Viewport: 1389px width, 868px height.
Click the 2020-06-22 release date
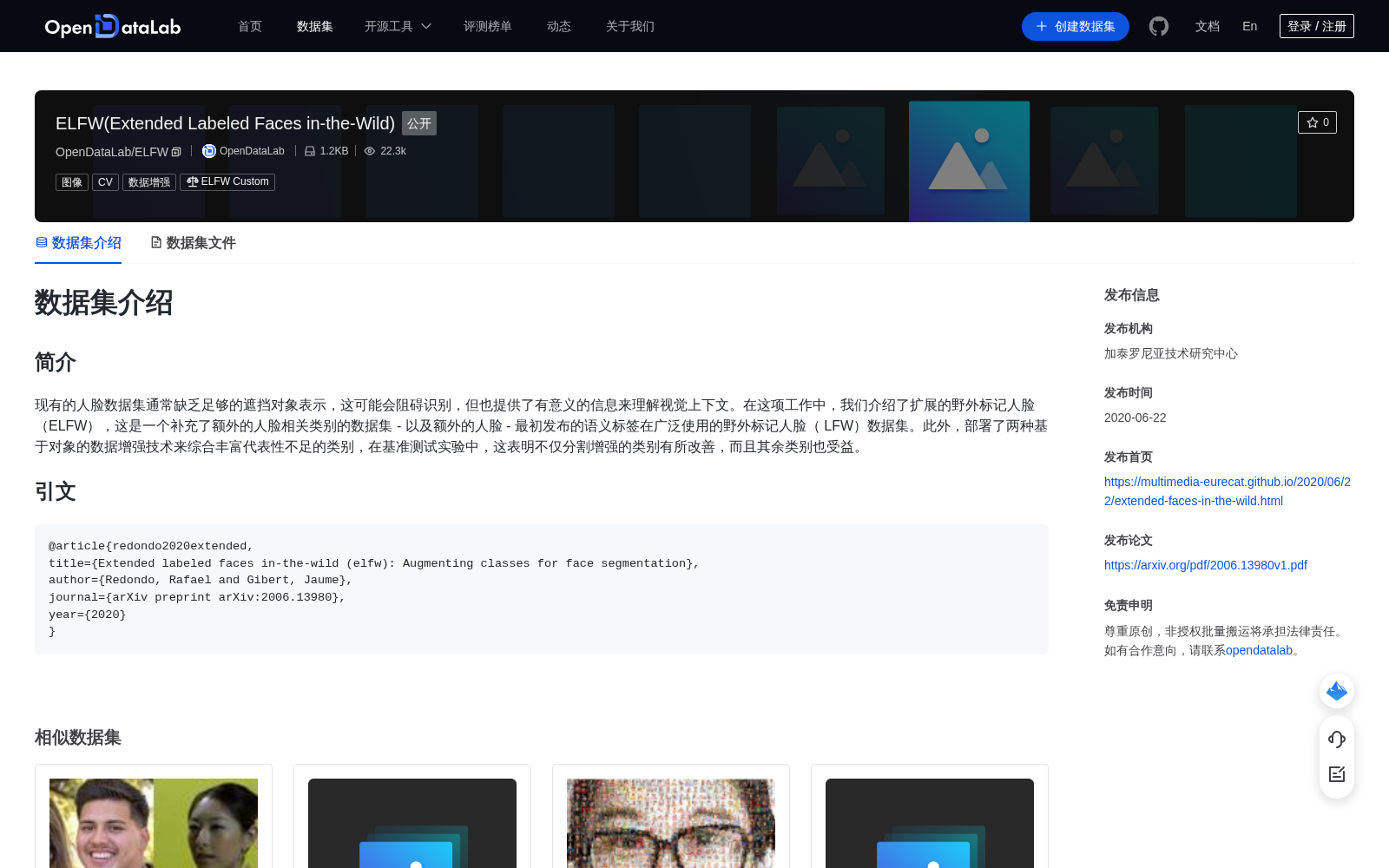(1136, 418)
